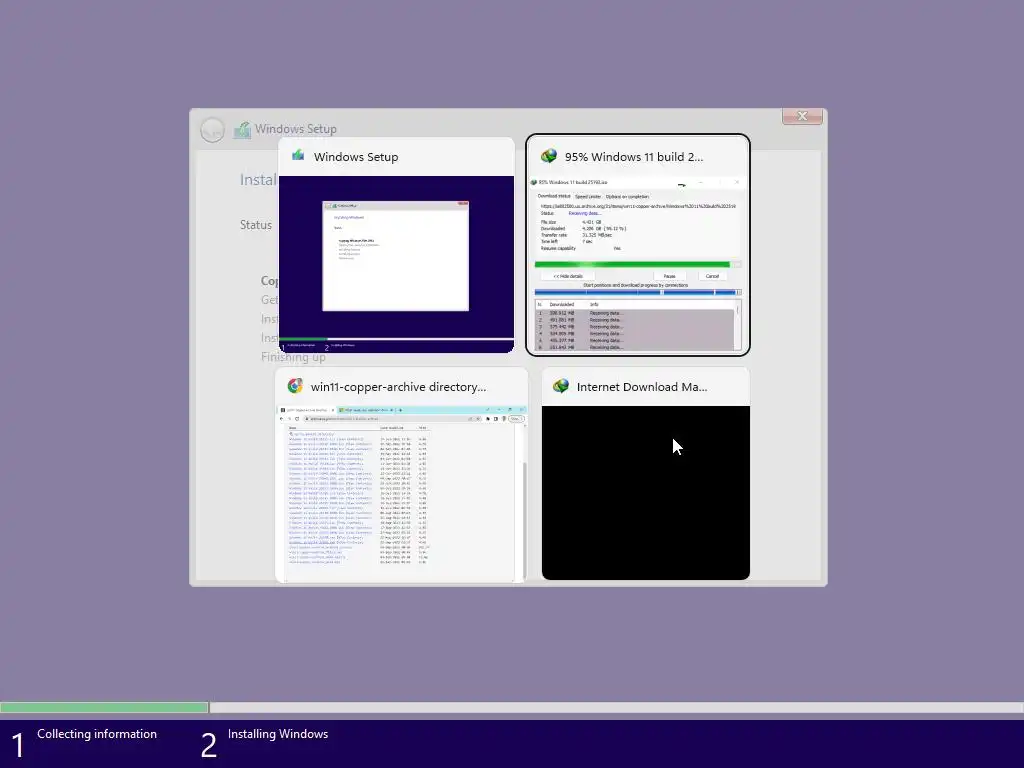Click the Windows Setup icon in the task switcher card
Viewport: 1024px width, 768px height.
point(298,156)
